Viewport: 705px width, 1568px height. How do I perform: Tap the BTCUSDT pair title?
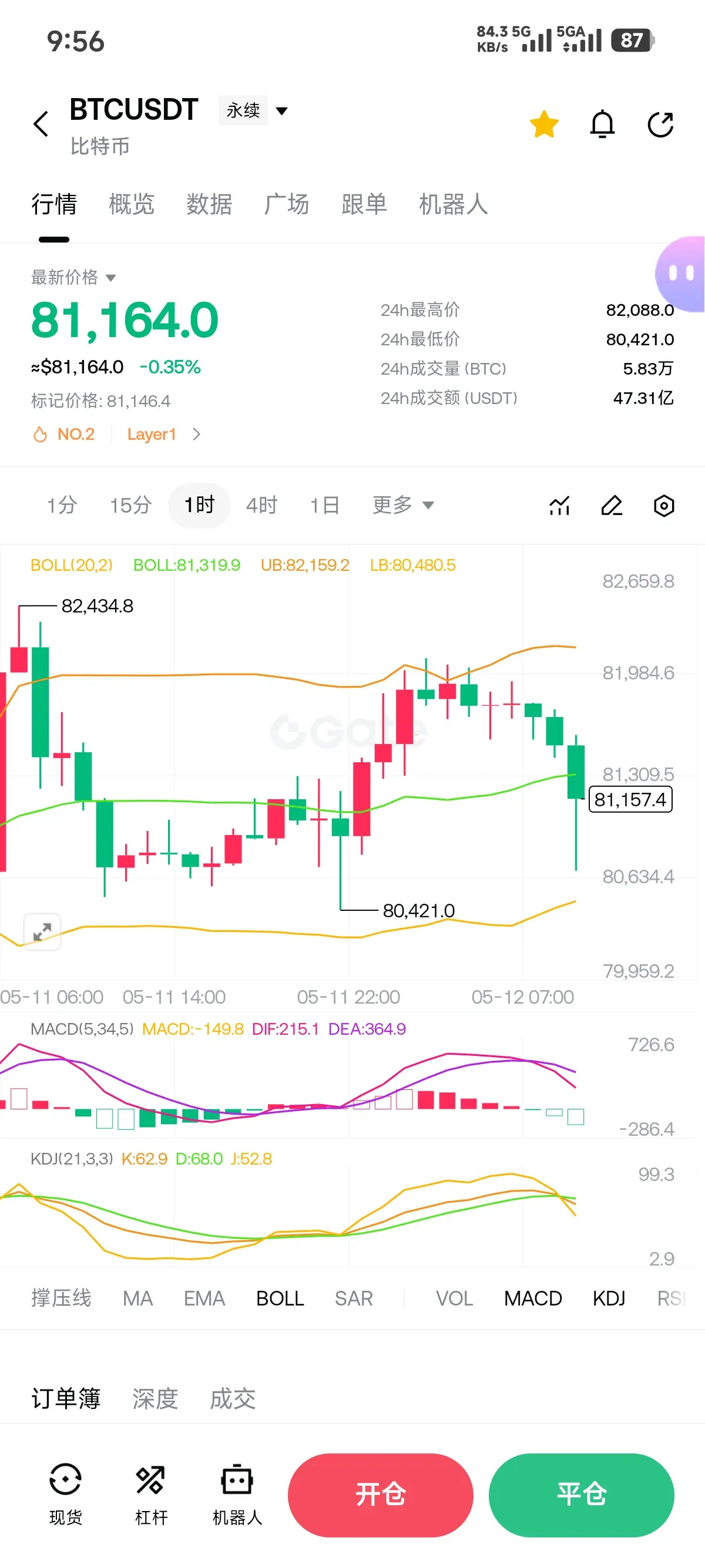pos(134,110)
